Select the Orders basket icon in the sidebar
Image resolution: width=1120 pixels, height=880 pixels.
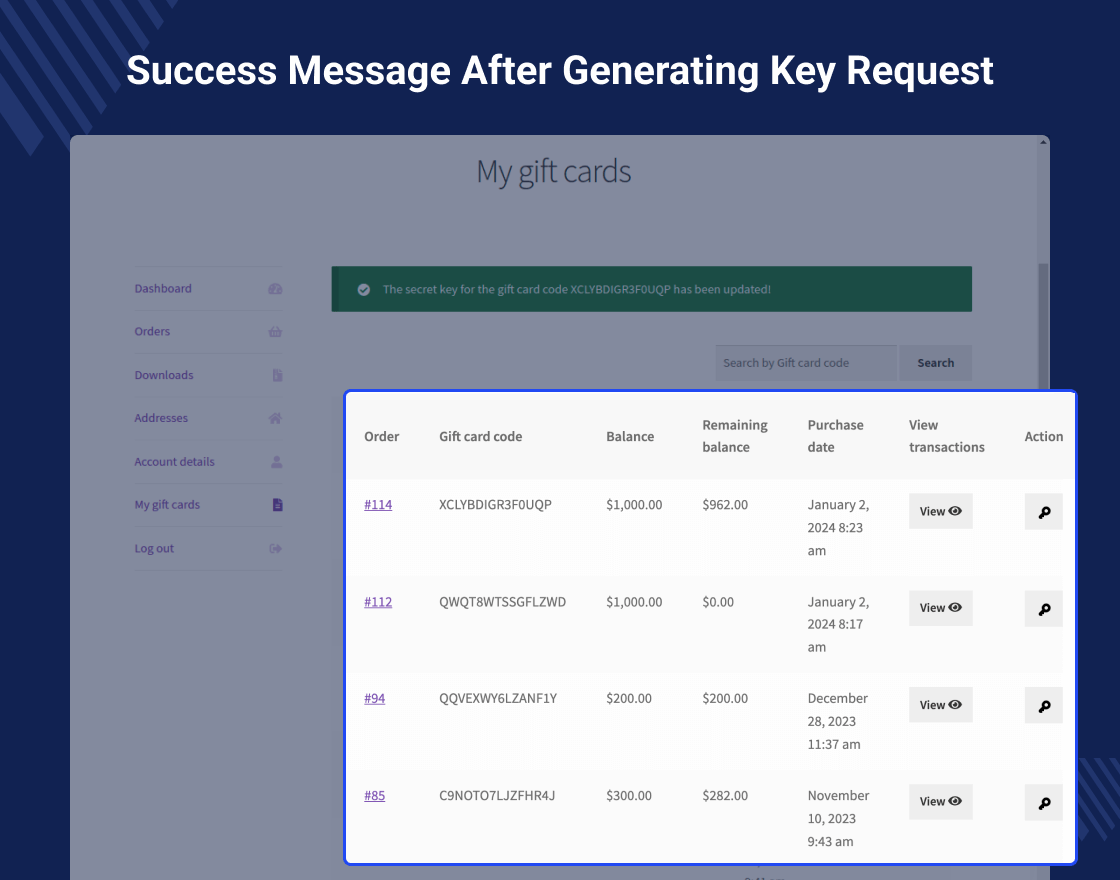pos(275,331)
